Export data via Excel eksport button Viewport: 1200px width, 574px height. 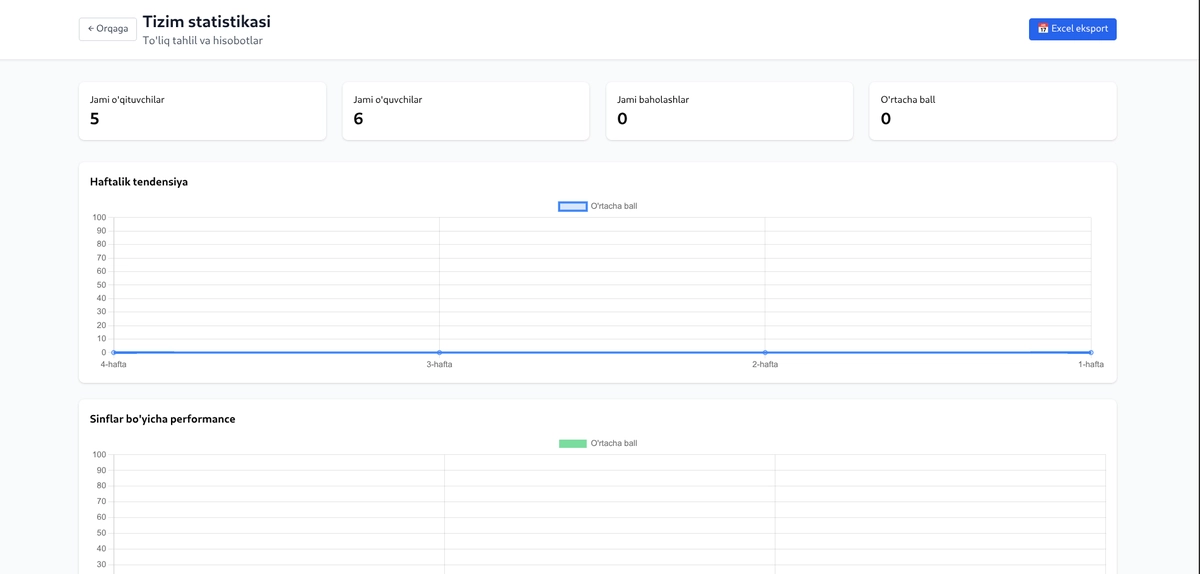pyautogui.click(x=1072, y=29)
